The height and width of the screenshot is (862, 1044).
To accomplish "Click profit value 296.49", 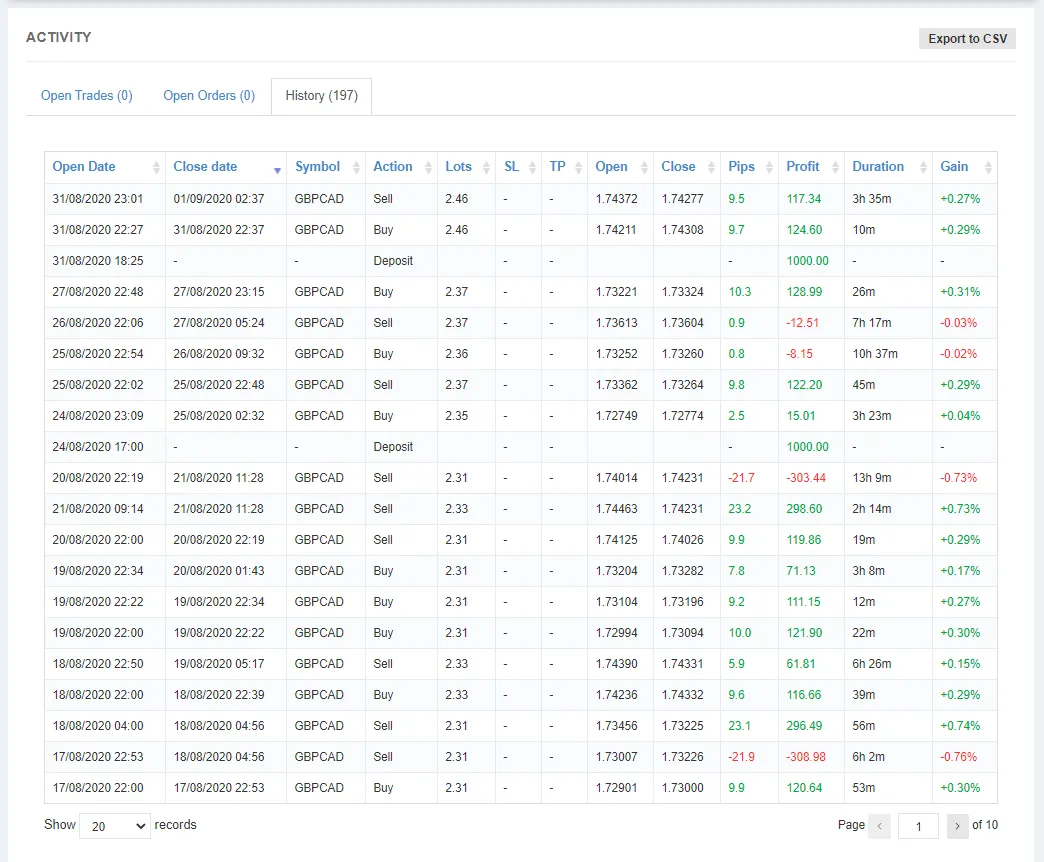I will [804, 726].
